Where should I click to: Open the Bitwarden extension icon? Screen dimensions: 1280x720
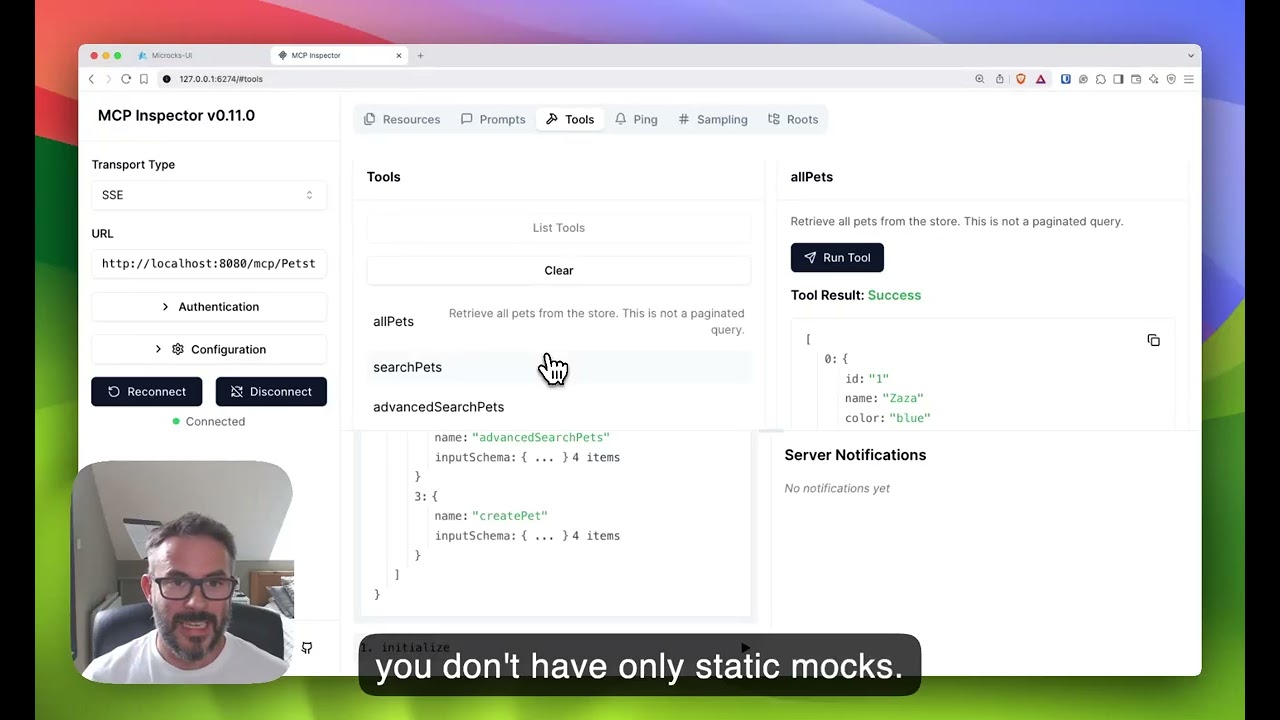tap(1066, 79)
